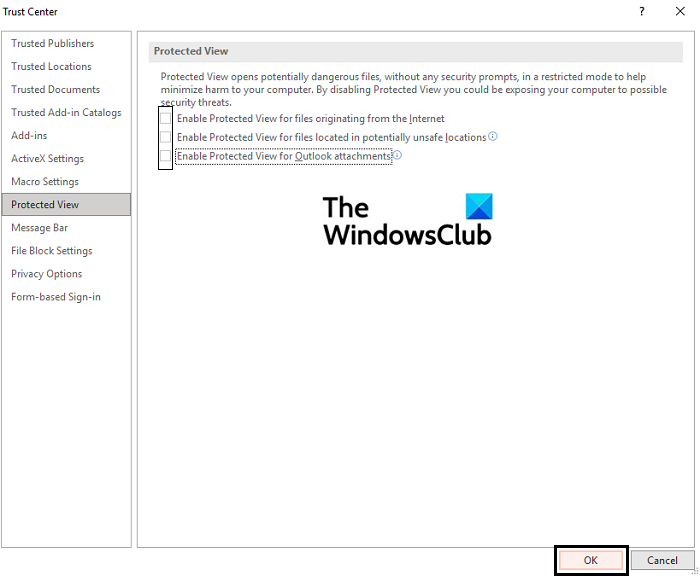Confirm changes with the OK button

pyautogui.click(x=591, y=560)
